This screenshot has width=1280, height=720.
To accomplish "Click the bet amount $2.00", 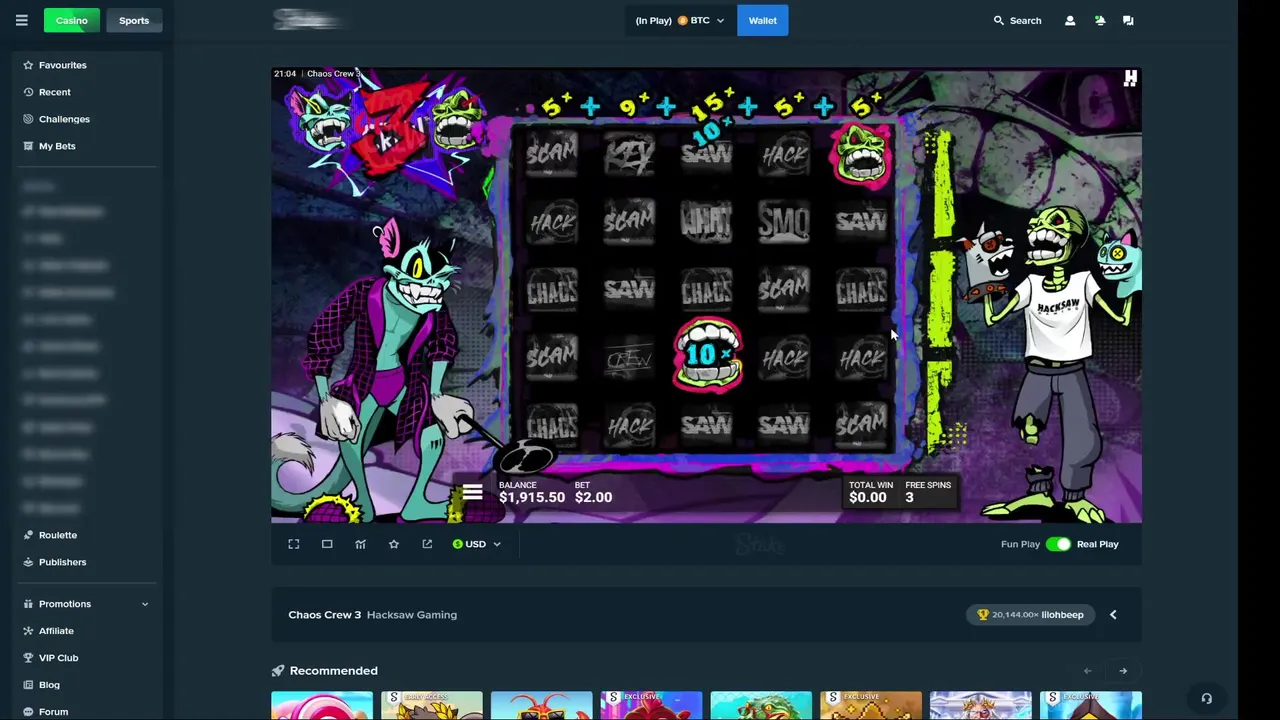I will tap(594, 497).
